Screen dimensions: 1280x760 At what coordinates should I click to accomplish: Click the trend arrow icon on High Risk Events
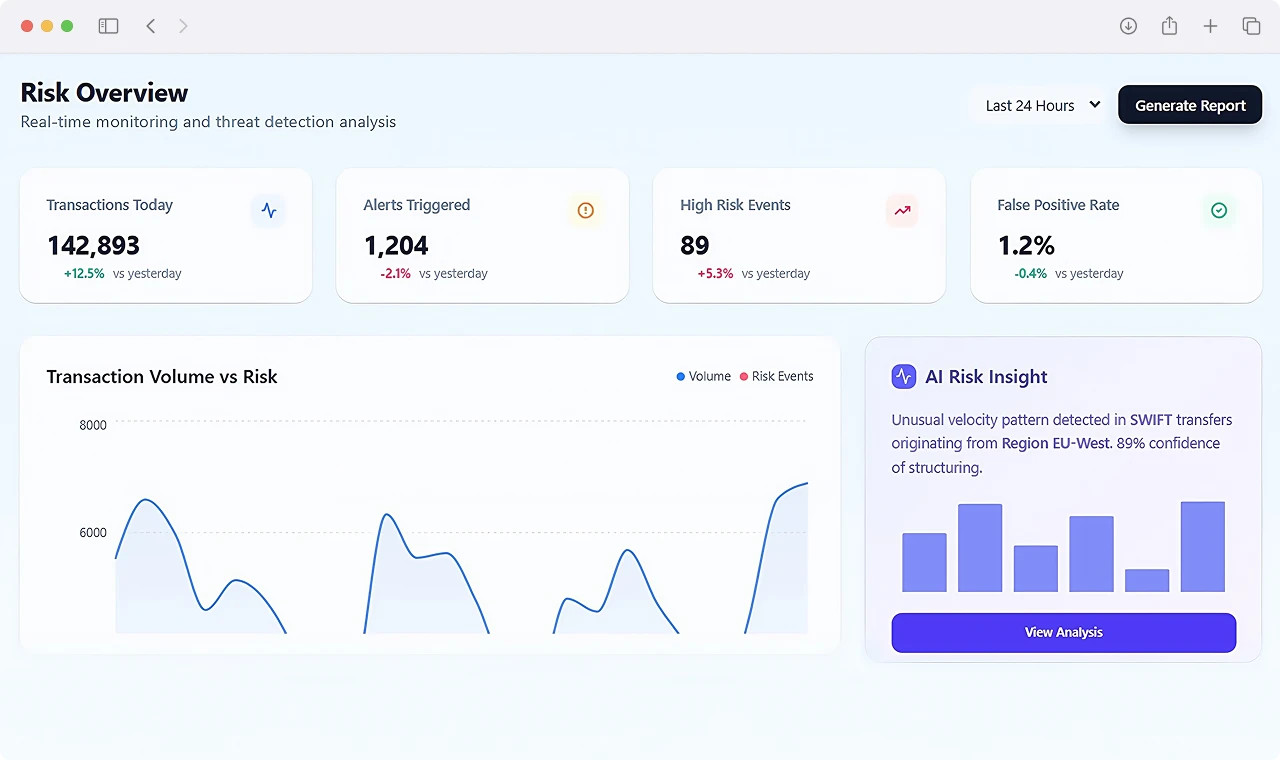click(902, 210)
